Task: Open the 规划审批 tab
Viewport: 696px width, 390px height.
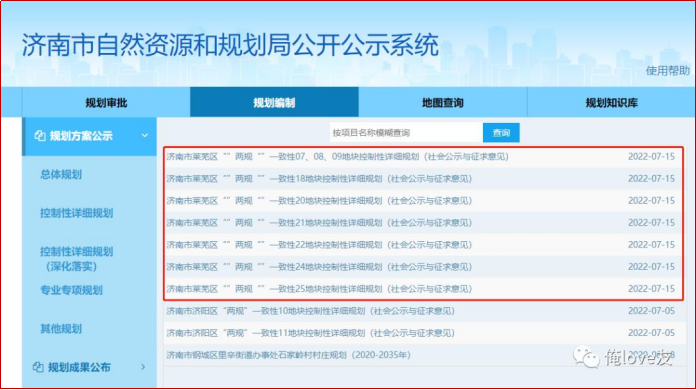Action: (106, 102)
